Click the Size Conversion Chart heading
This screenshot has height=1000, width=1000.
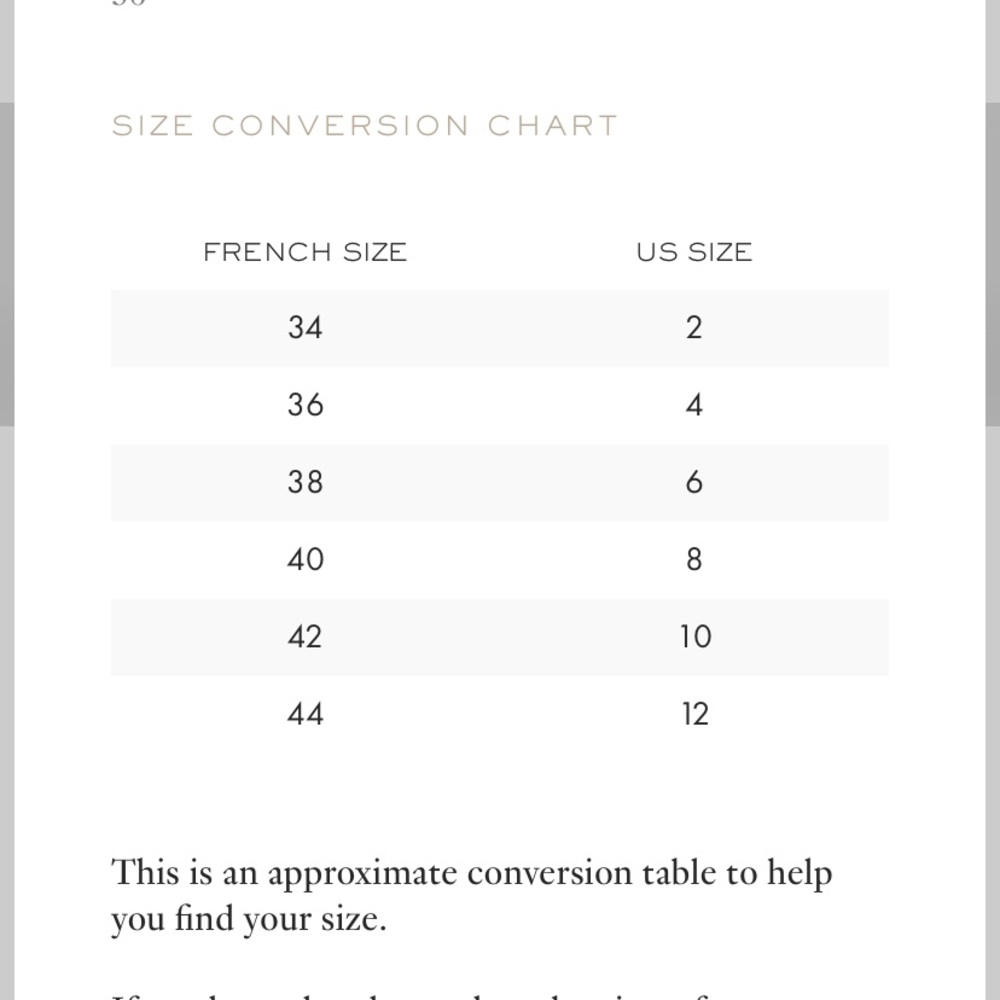(x=365, y=126)
